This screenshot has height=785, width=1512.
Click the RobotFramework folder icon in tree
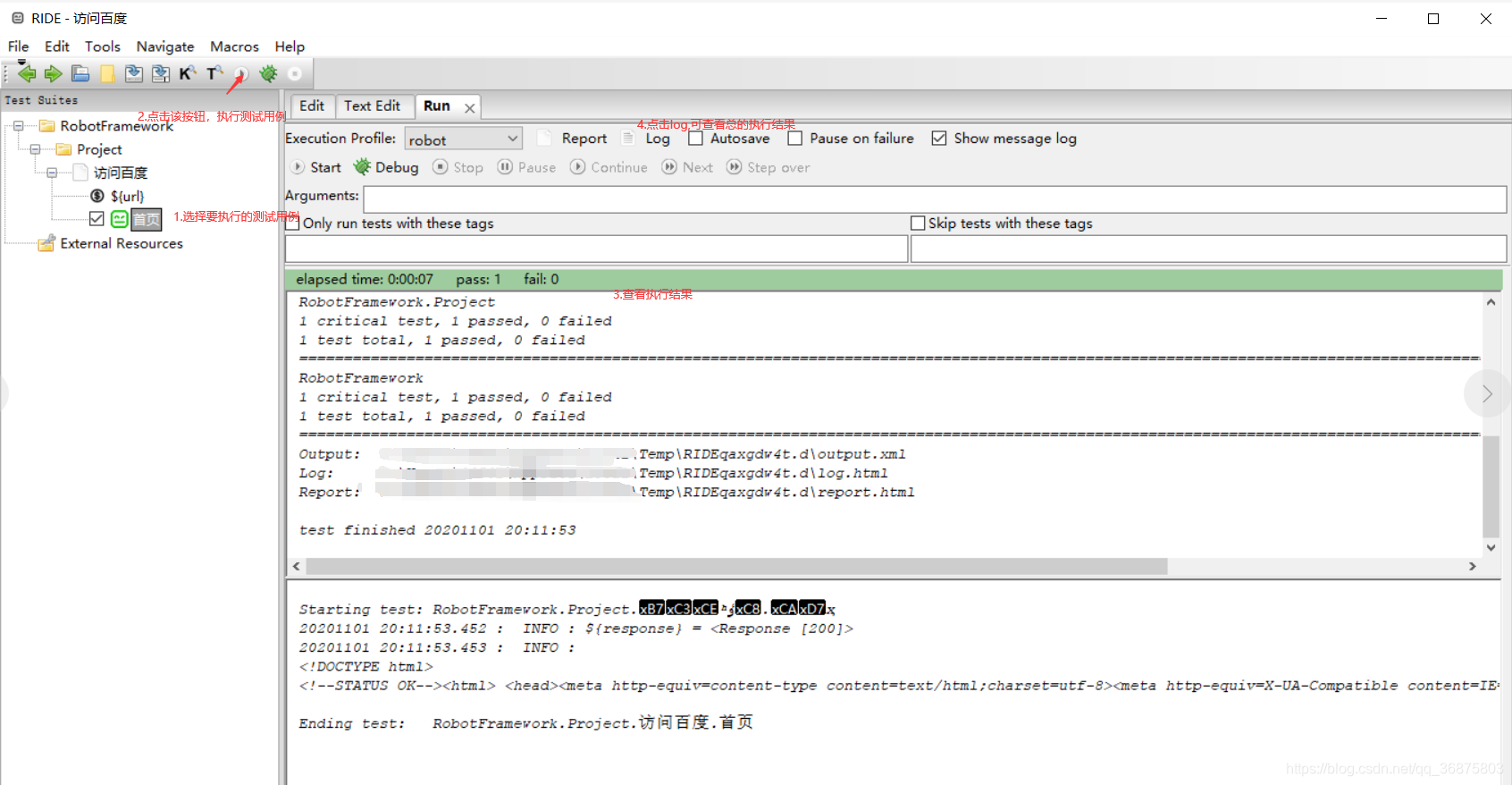pyautogui.click(x=47, y=126)
